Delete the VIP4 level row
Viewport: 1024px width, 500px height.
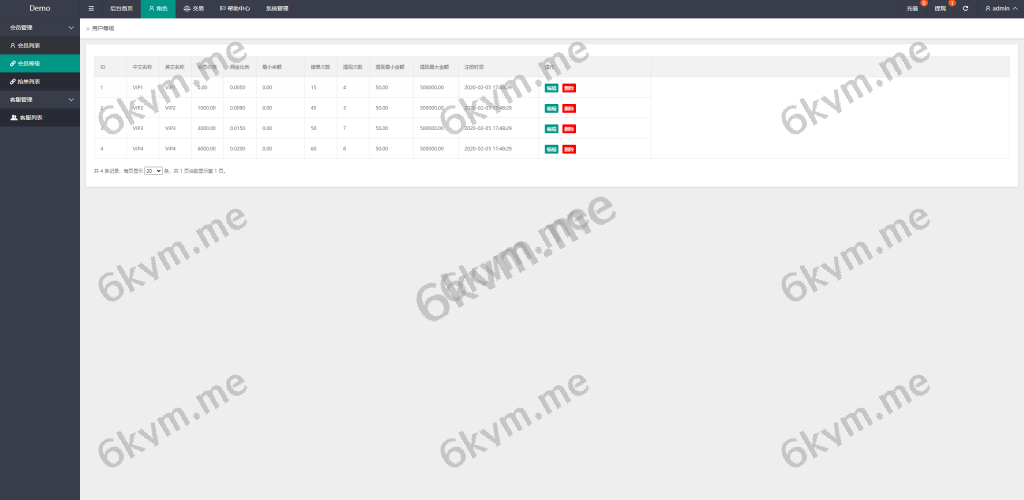click(x=569, y=149)
